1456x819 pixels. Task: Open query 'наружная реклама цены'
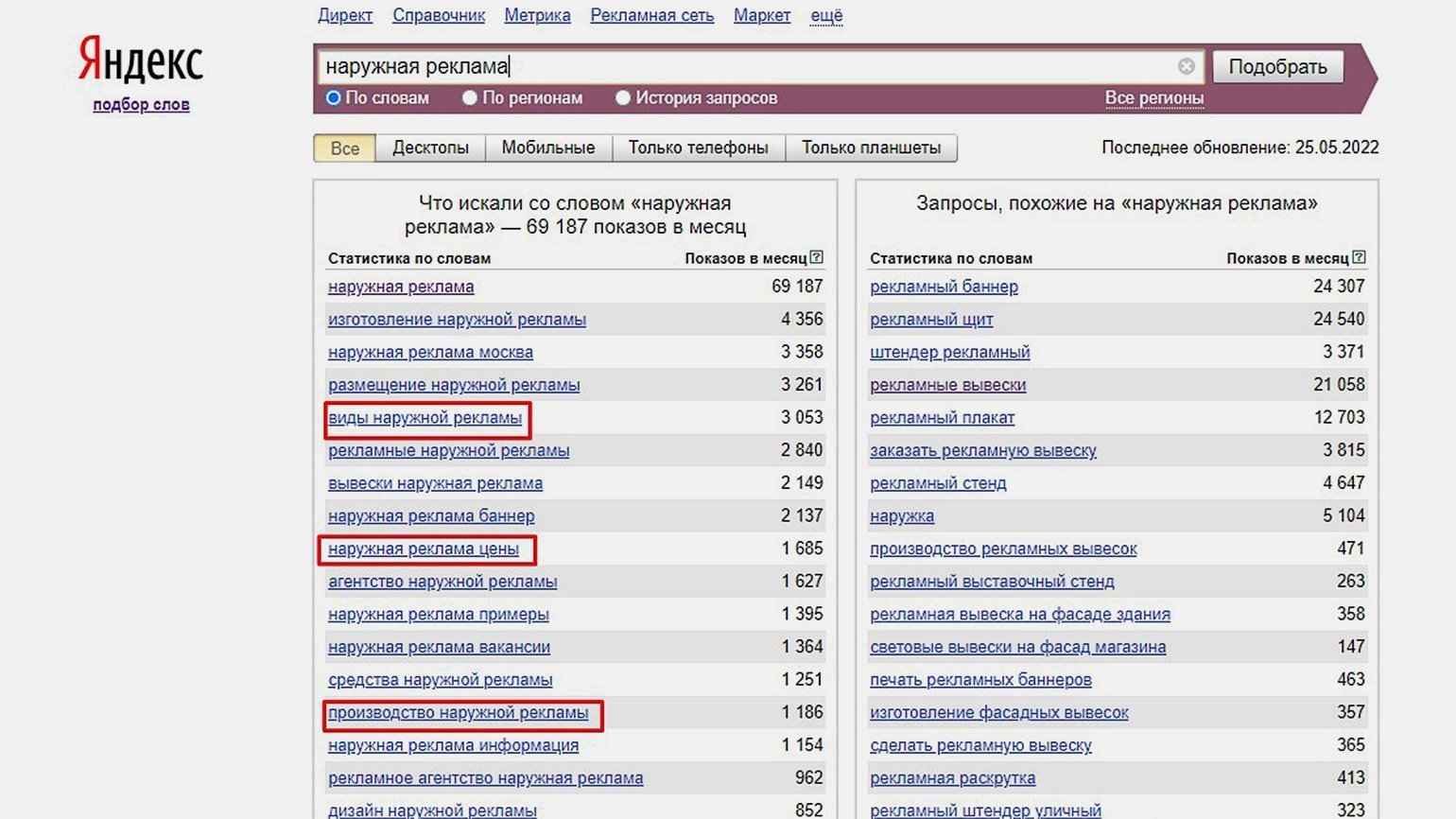424,549
